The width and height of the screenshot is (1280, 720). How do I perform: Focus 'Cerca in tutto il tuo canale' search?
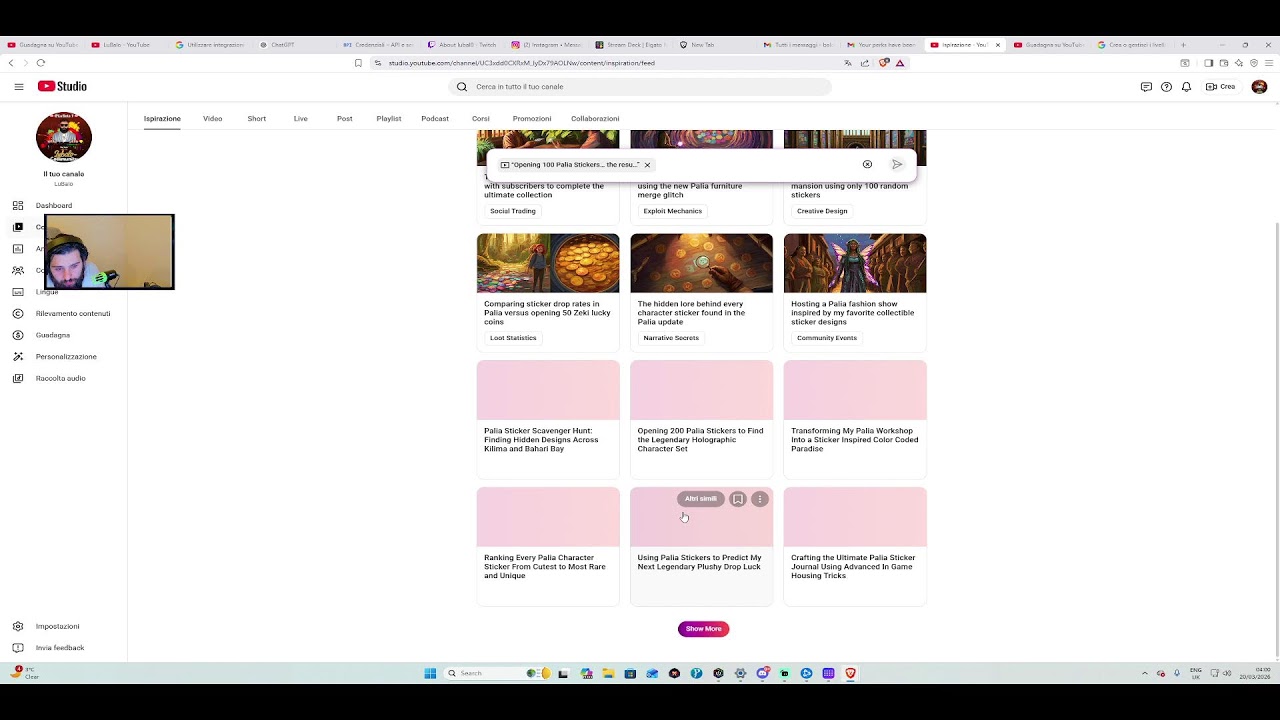point(640,87)
